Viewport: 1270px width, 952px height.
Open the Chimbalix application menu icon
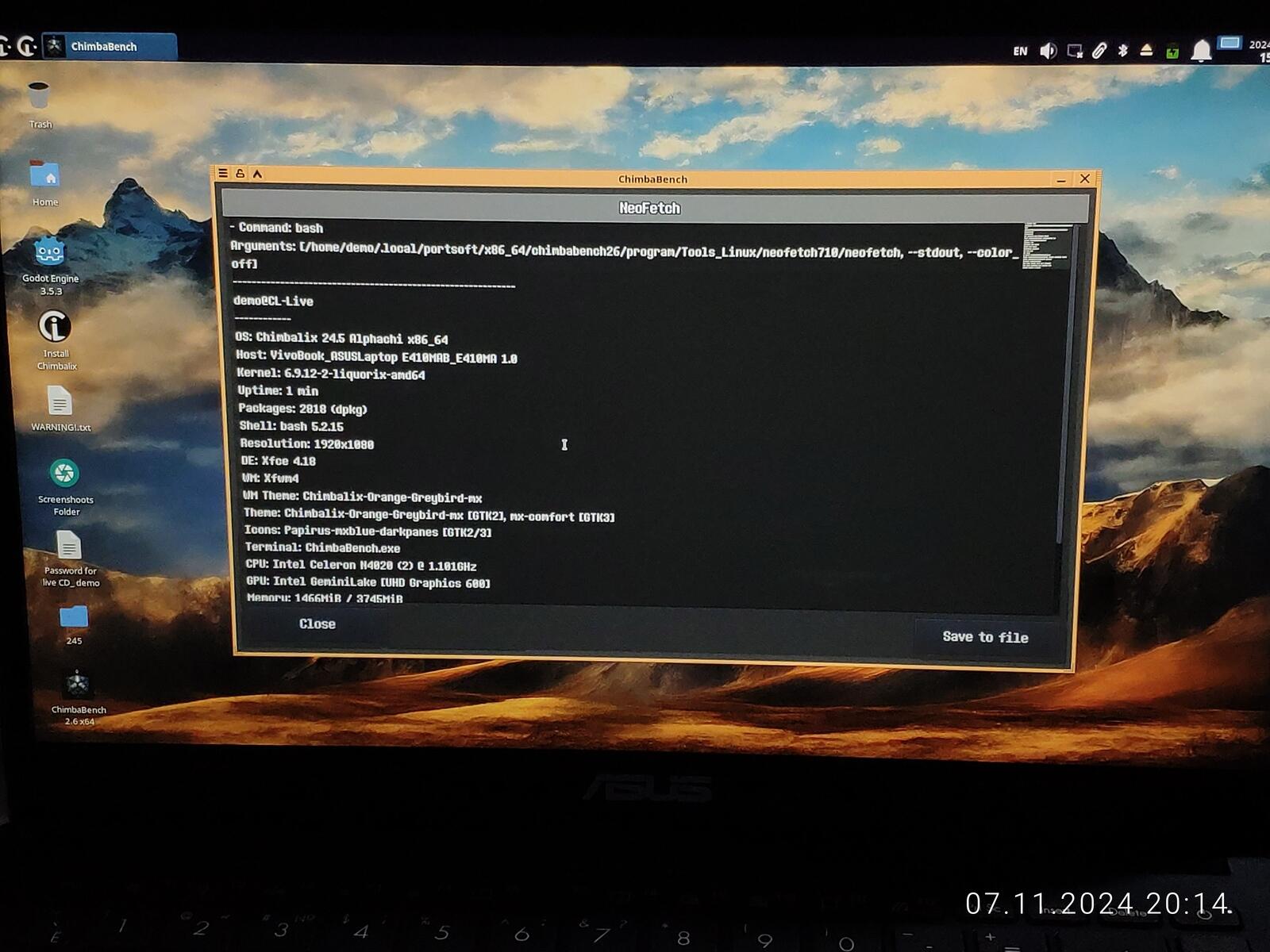[x=26, y=47]
